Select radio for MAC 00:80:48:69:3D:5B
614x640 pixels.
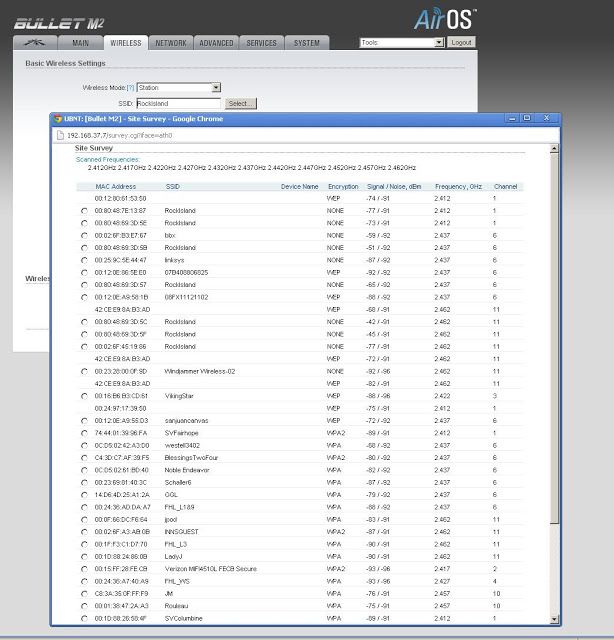(84, 248)
